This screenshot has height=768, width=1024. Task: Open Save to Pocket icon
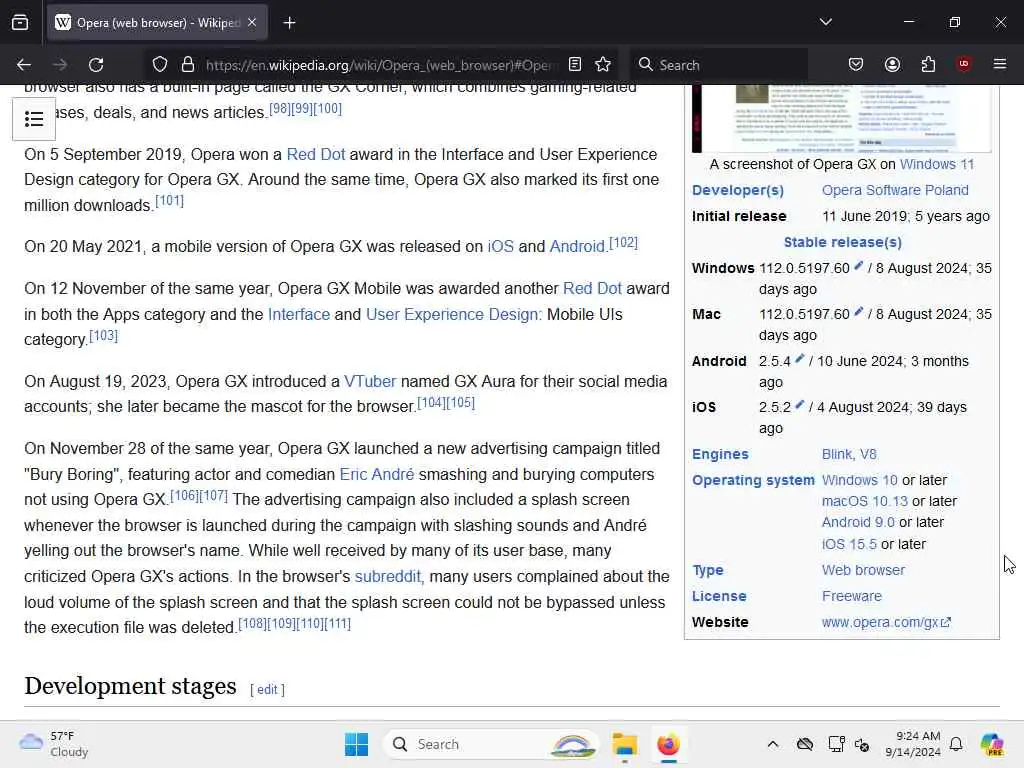856,64
